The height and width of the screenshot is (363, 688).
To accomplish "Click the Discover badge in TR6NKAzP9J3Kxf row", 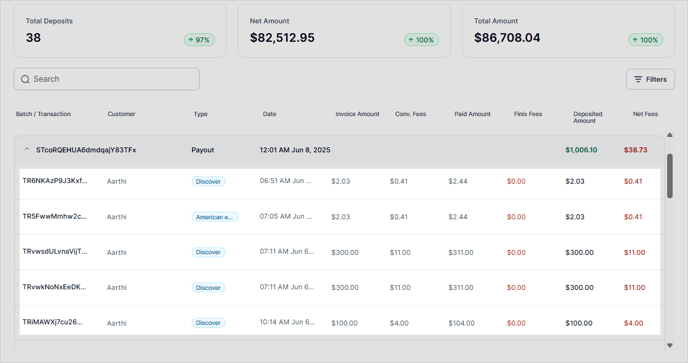I will click(x=208, y=181).
